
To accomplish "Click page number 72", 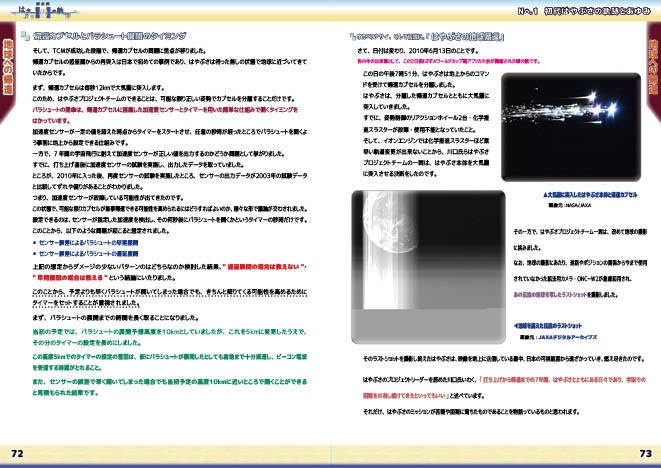I will coord(17,453).
